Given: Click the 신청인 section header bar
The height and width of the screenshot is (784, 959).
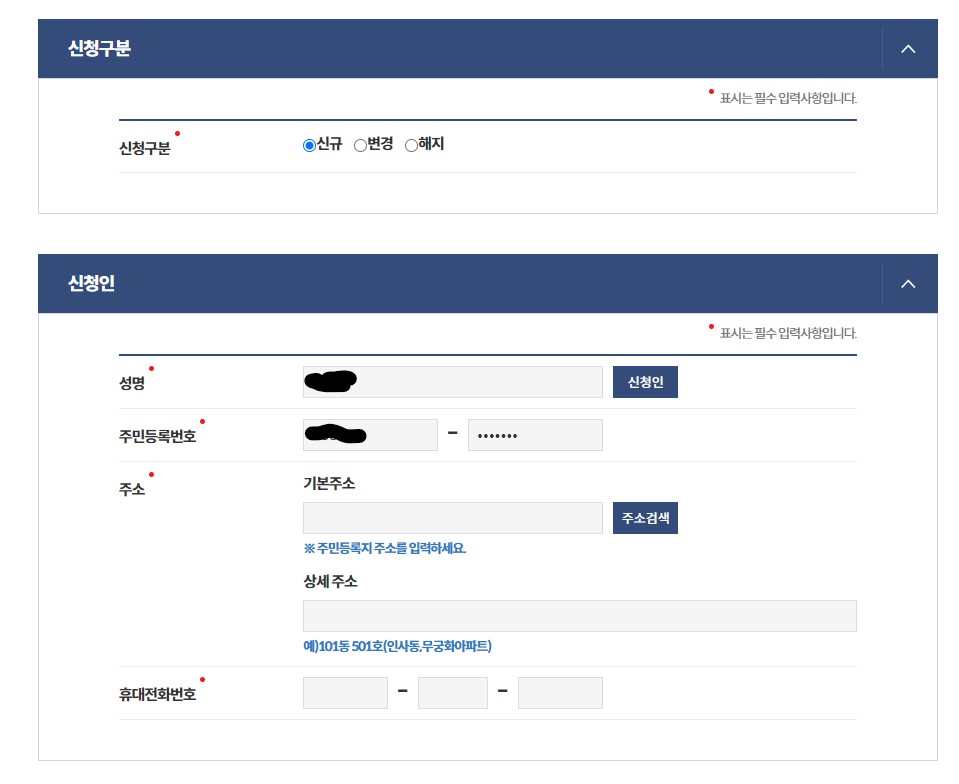Looking at the screenshot, I should (x=400, y=283).
